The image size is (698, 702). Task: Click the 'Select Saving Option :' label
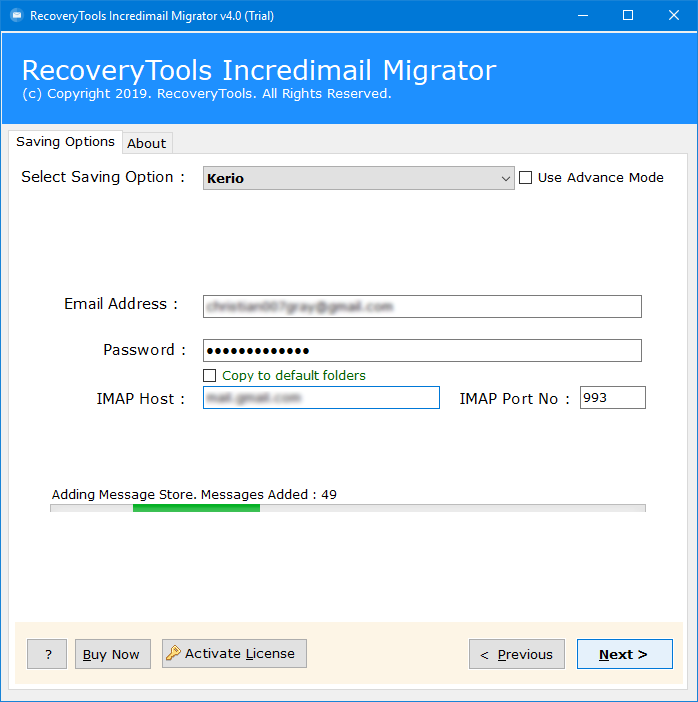(x=103, y=177)
